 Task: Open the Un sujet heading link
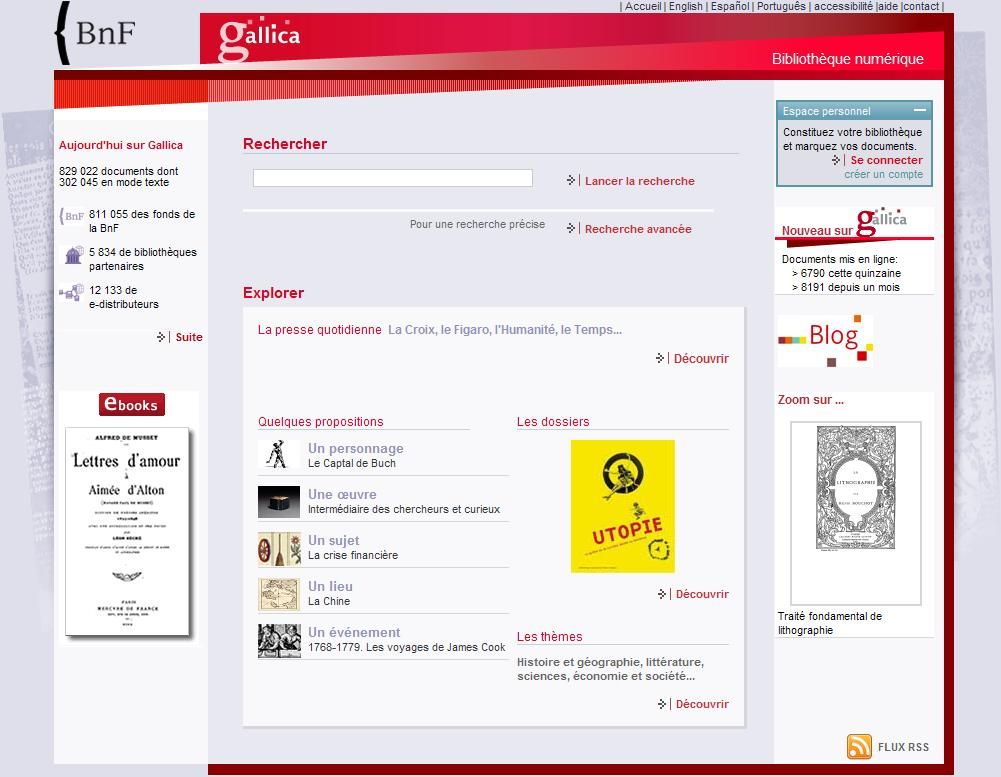tap(333, 540)
